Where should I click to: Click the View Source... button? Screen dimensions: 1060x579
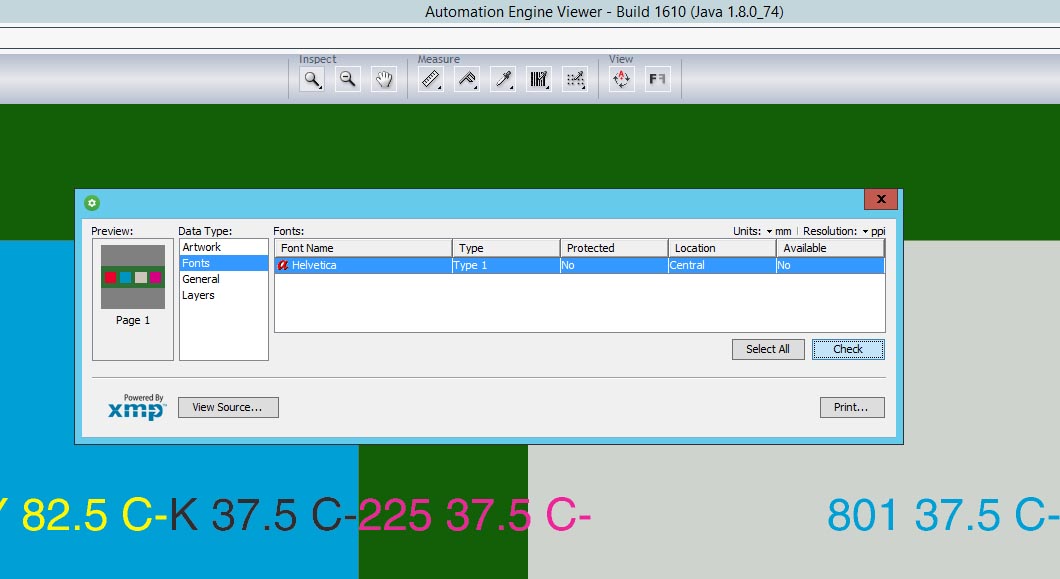click(x=228, y=407)
